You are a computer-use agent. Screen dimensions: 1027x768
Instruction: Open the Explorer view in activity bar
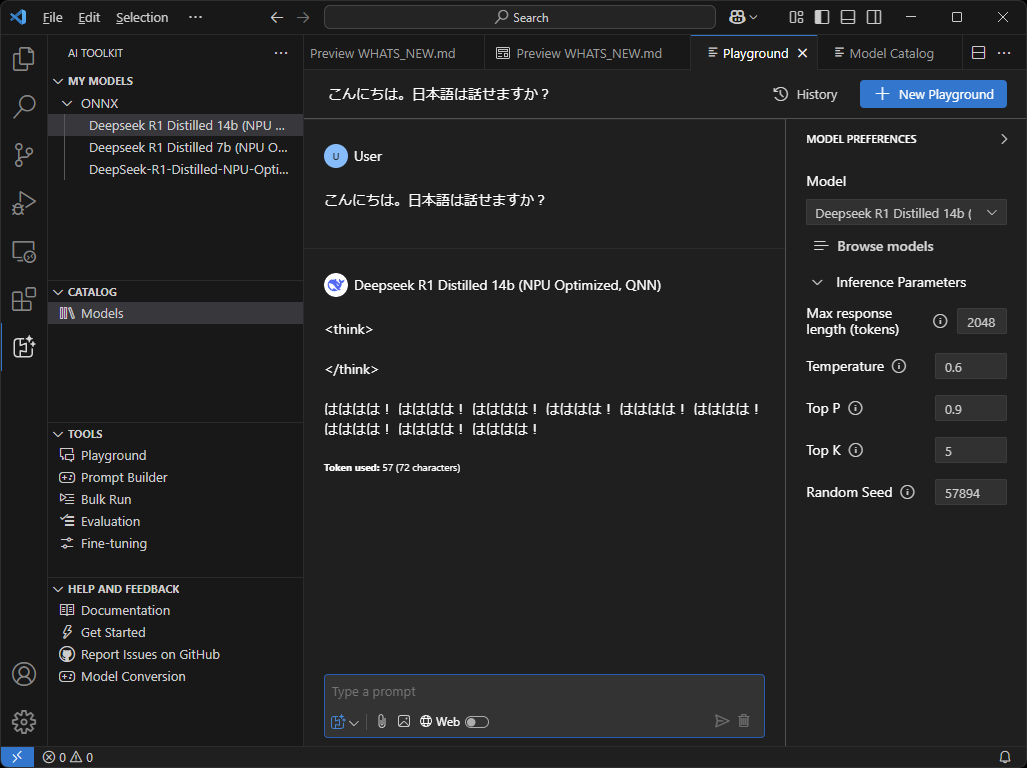click(x=24, y=59)
